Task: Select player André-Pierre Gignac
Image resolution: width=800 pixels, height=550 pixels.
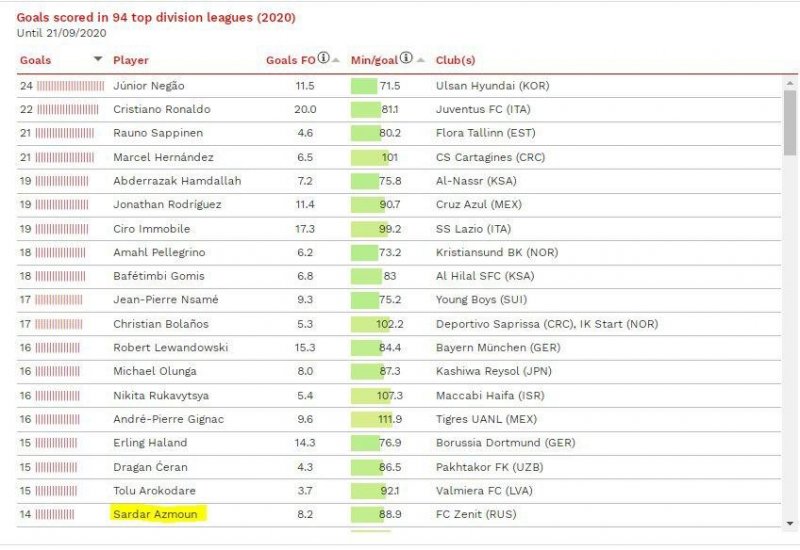Action: click(168, 419)
